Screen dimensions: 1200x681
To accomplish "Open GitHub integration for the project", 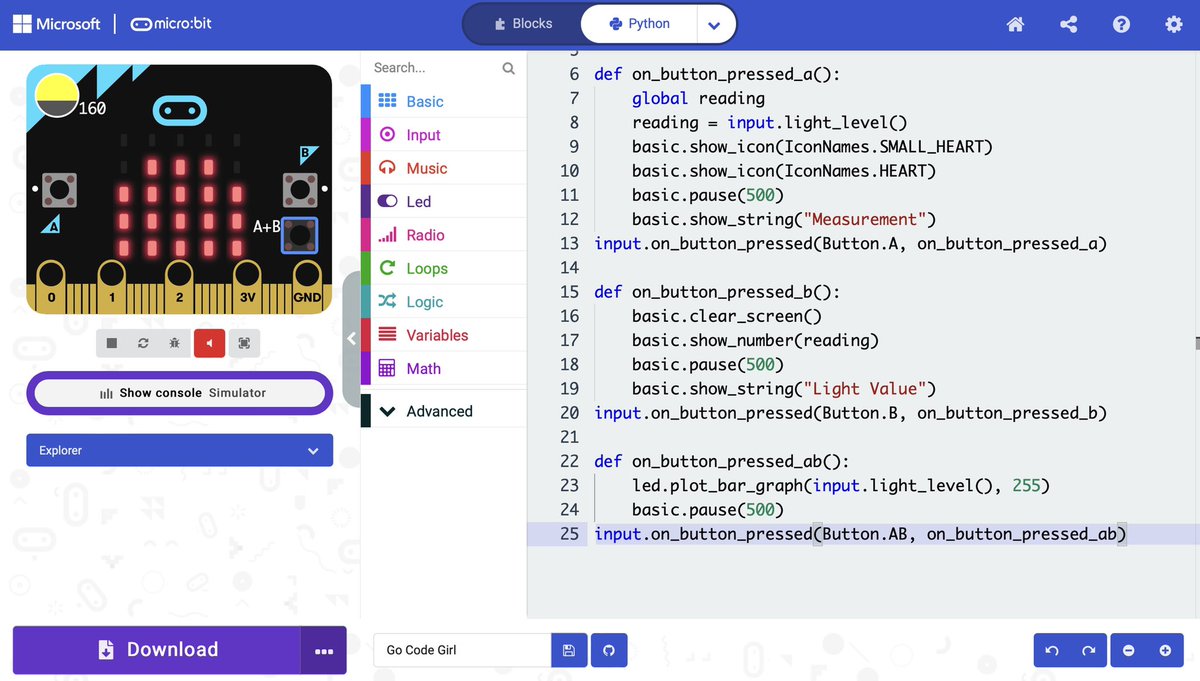I will (x=610, y=650).
